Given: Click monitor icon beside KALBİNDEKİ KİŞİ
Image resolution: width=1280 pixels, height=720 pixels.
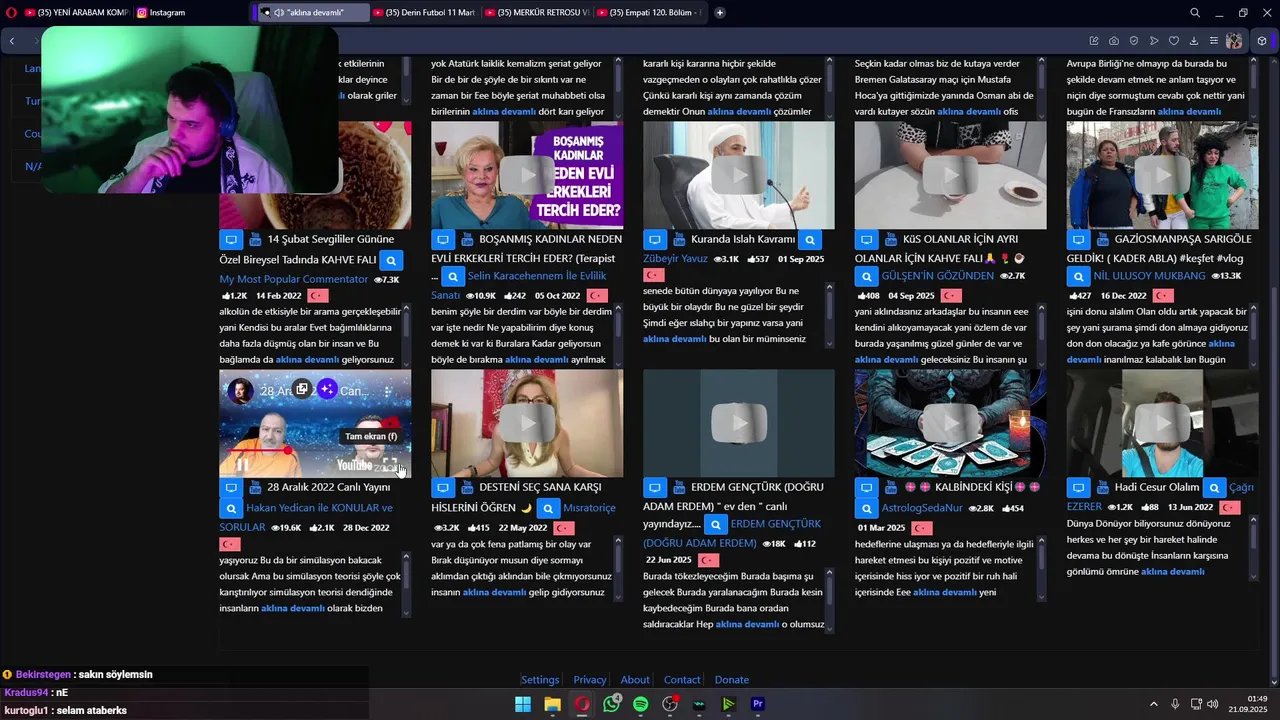Looking at the screenshot, I should 866,488.
